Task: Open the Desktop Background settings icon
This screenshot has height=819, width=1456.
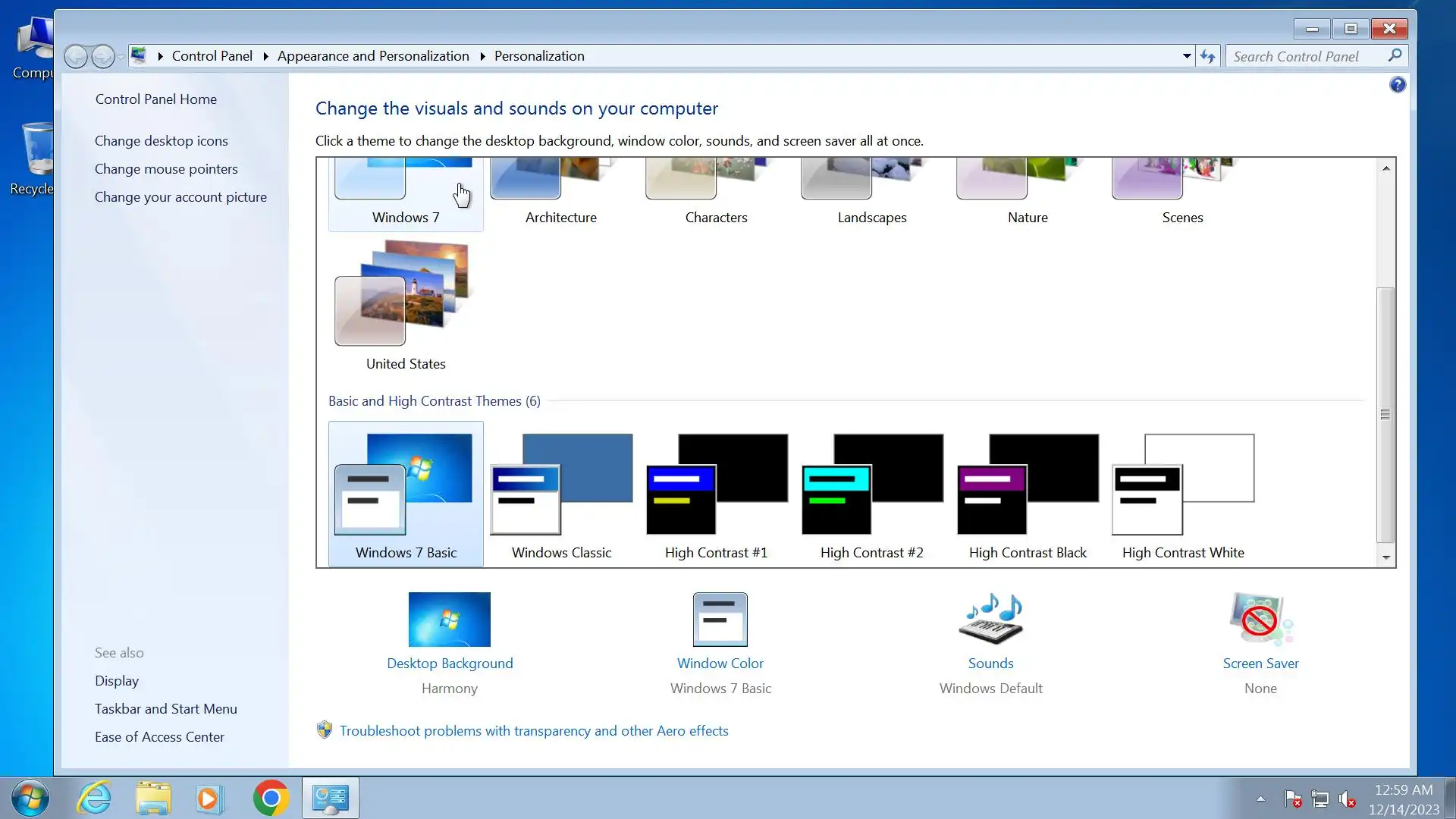Action: (449, 620)
